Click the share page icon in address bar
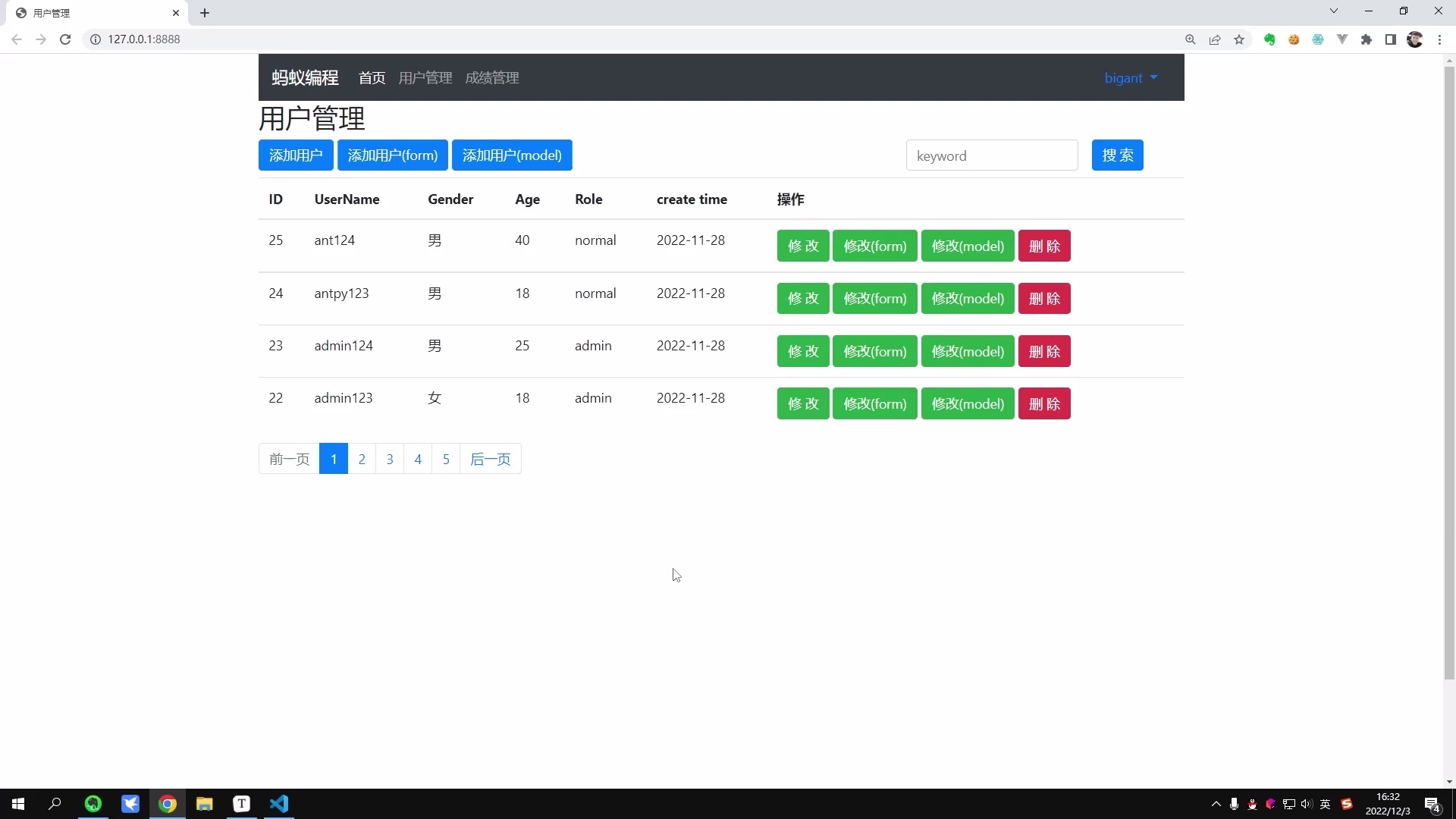This screenshot has height=819, width=1456. pos(1215,39)
